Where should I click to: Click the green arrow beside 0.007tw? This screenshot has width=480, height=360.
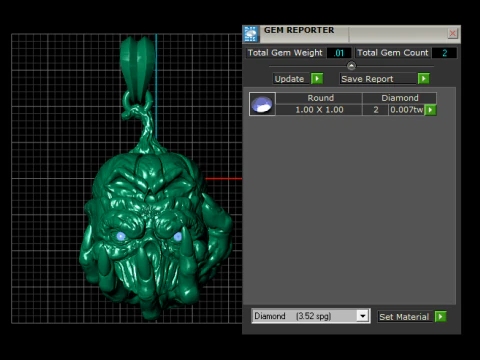pyautogui.click(x=430, y=110)
